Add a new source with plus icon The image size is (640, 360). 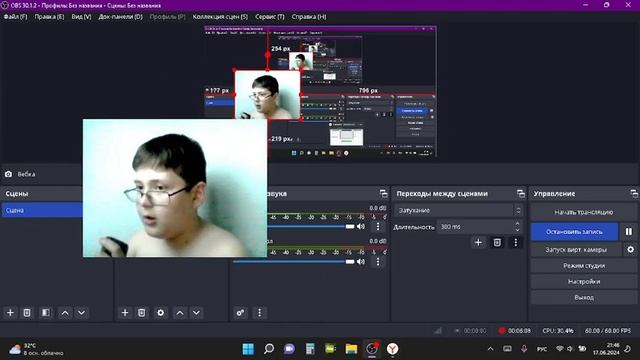click(125, 313)
